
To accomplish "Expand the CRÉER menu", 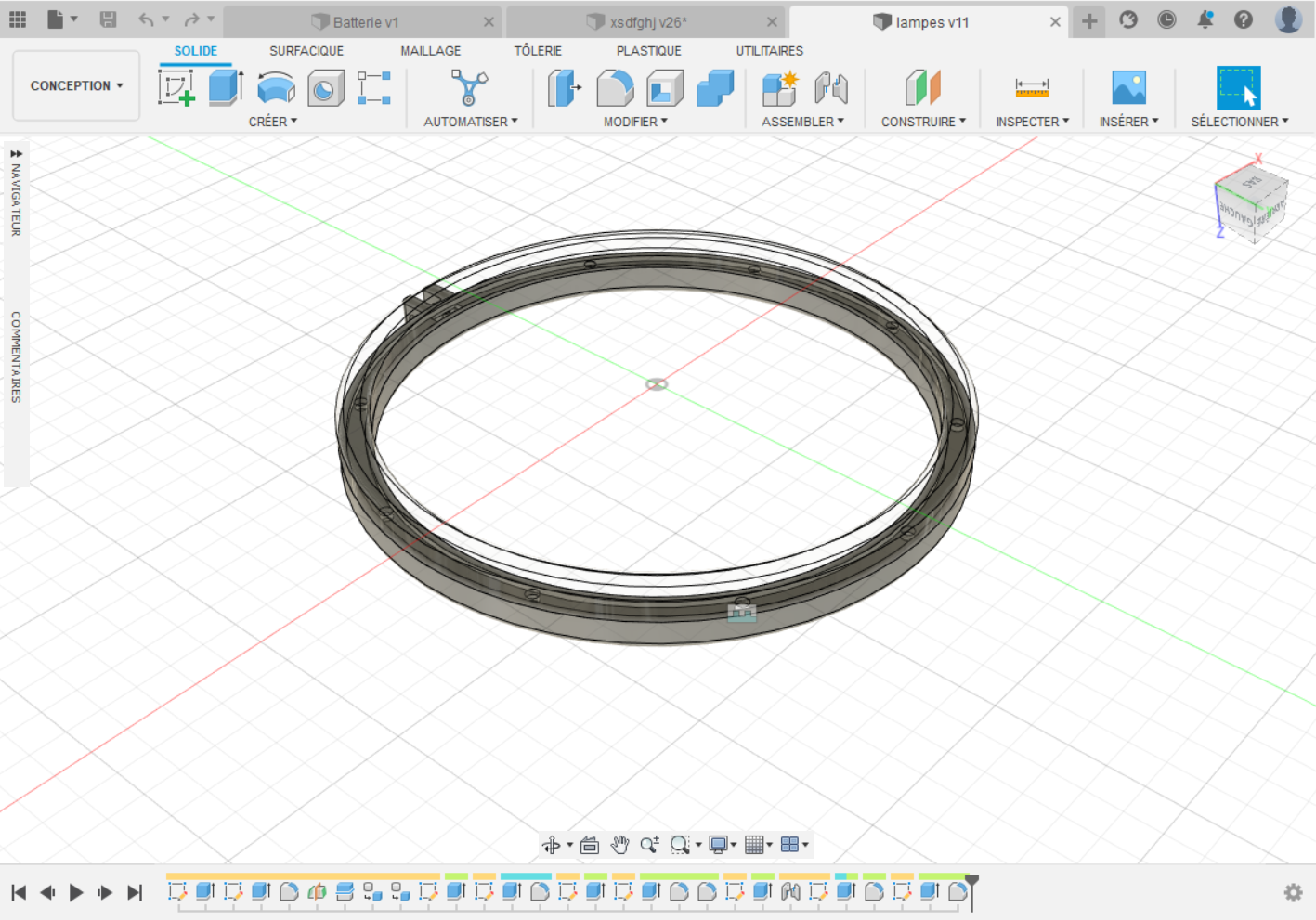I will pyautogui.click(x=273, y=122).
